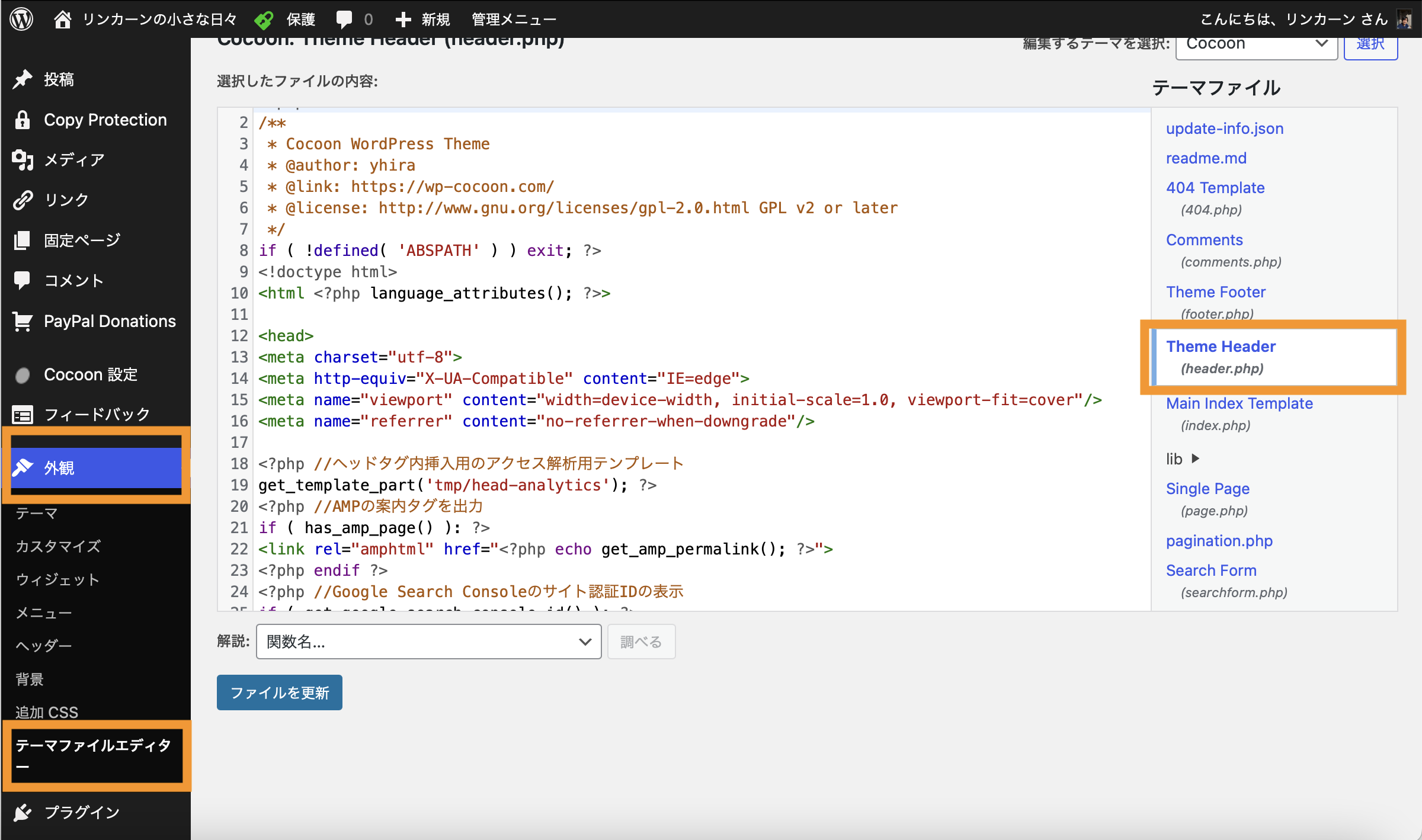Viewport: 1422px width, 840px height.
Task: Select Theme Header (header.php) file
Action: coord(1274,357)
